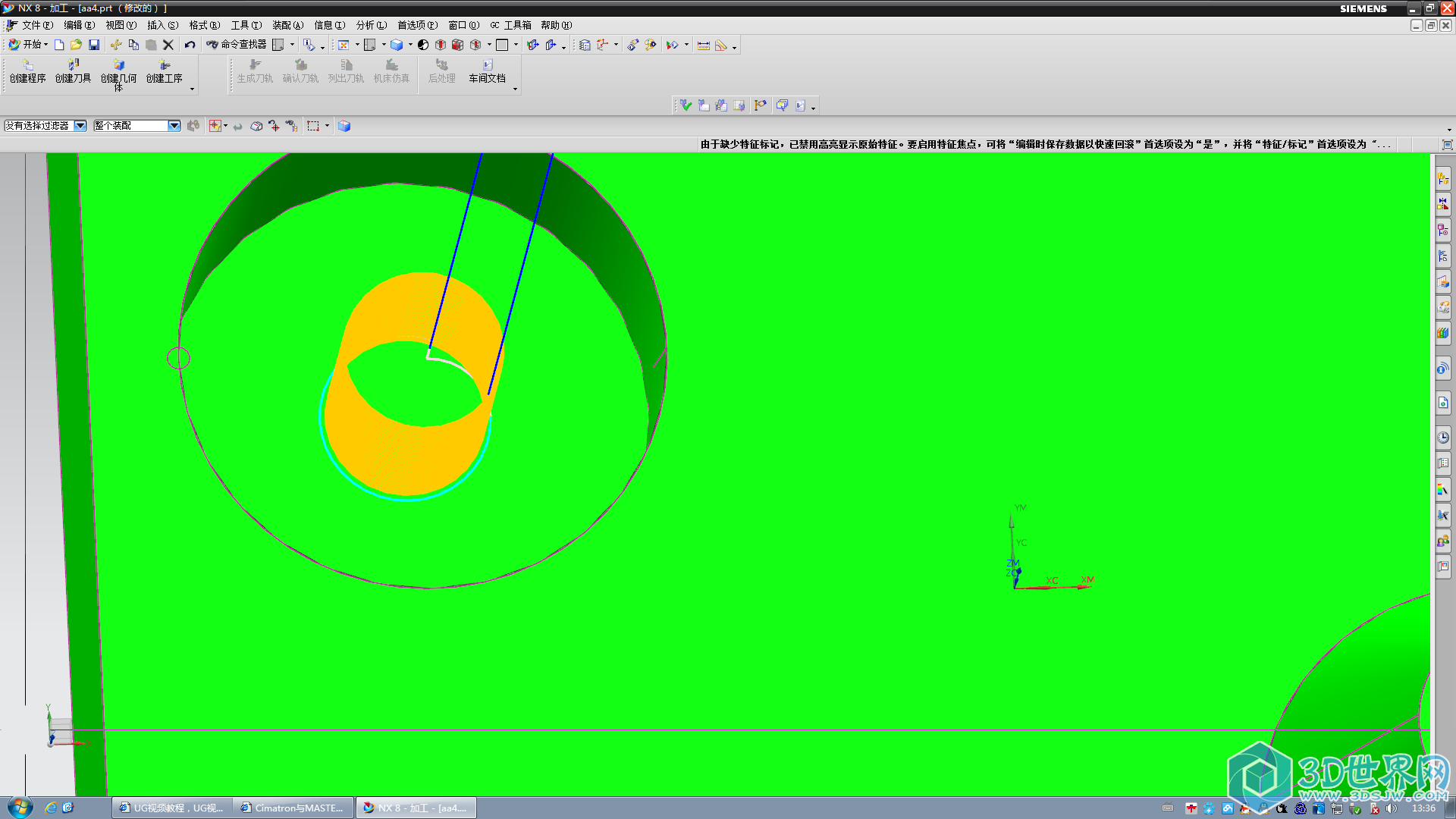Click the Fit view icon
The image size is (1456, 819).
(344, 45)
